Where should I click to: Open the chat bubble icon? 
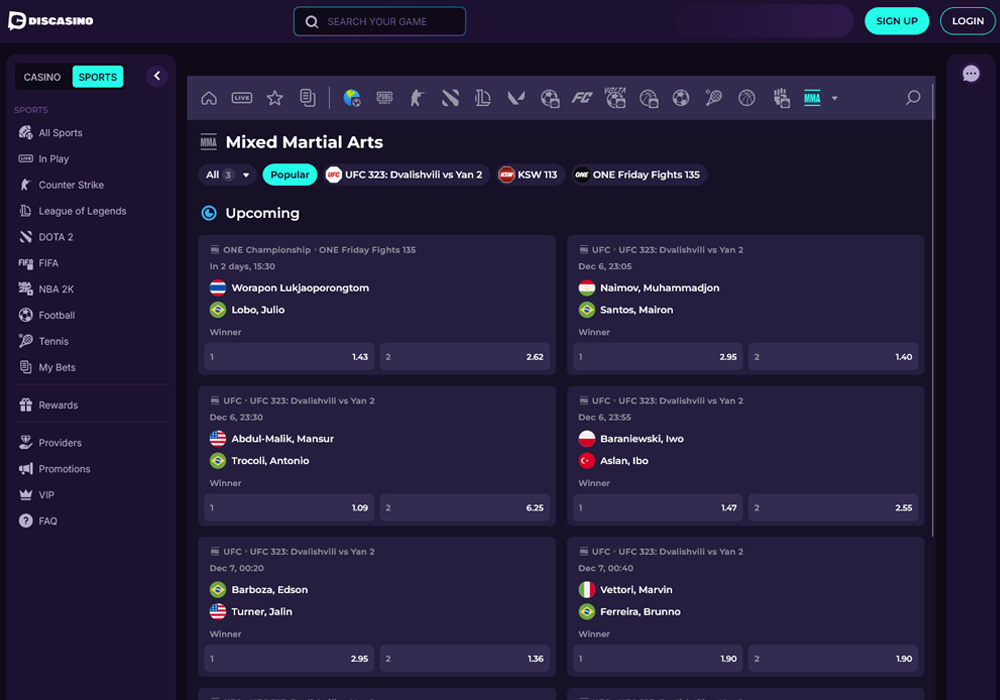click(971, 74)
